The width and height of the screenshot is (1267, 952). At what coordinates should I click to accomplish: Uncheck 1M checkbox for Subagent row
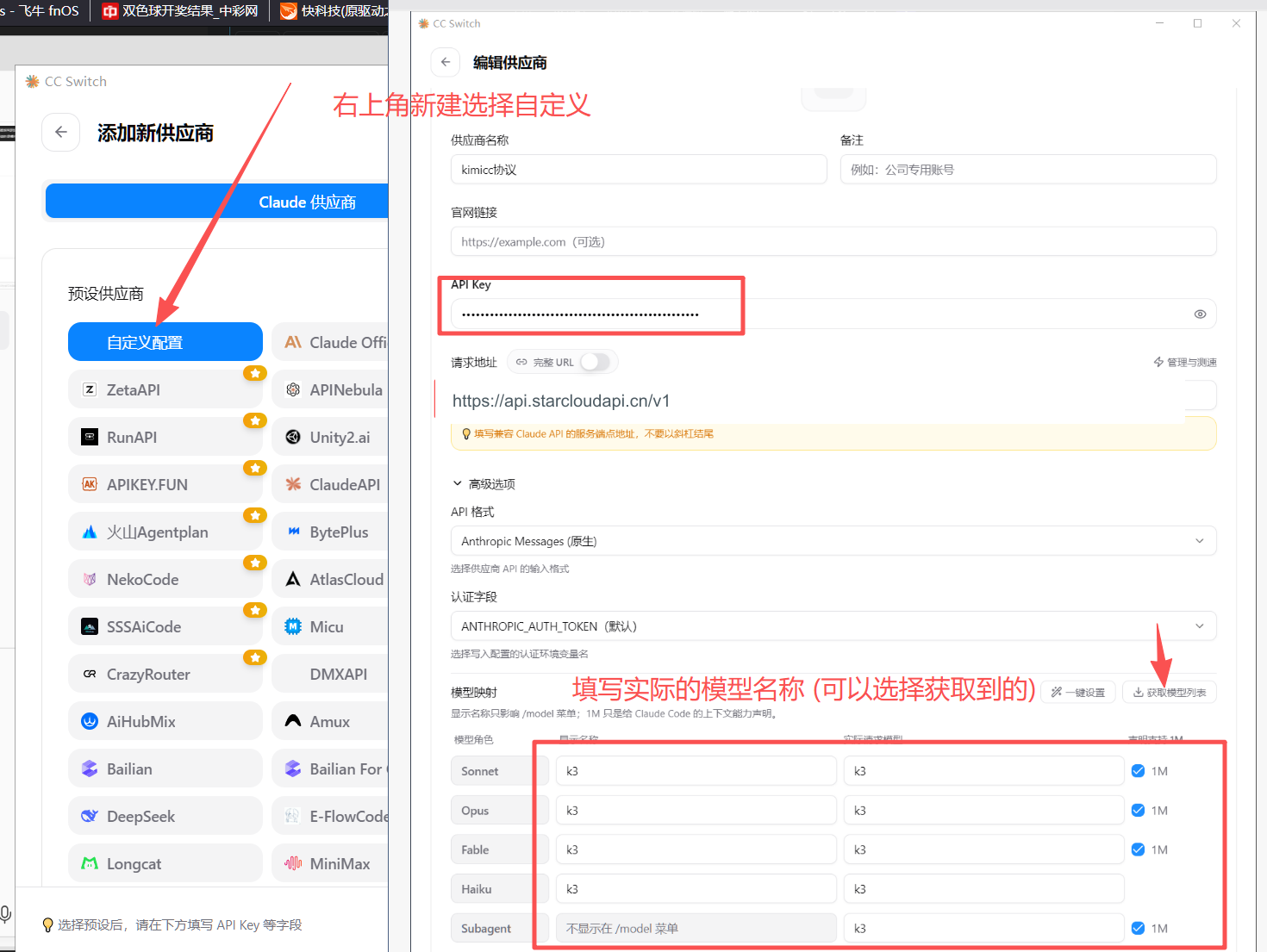[1138, 929]
